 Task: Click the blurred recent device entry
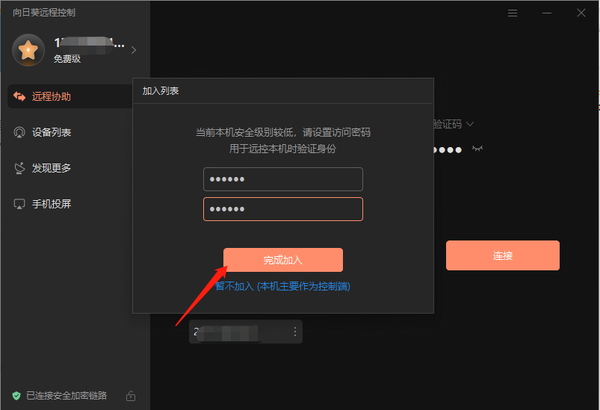pos(246,332)
